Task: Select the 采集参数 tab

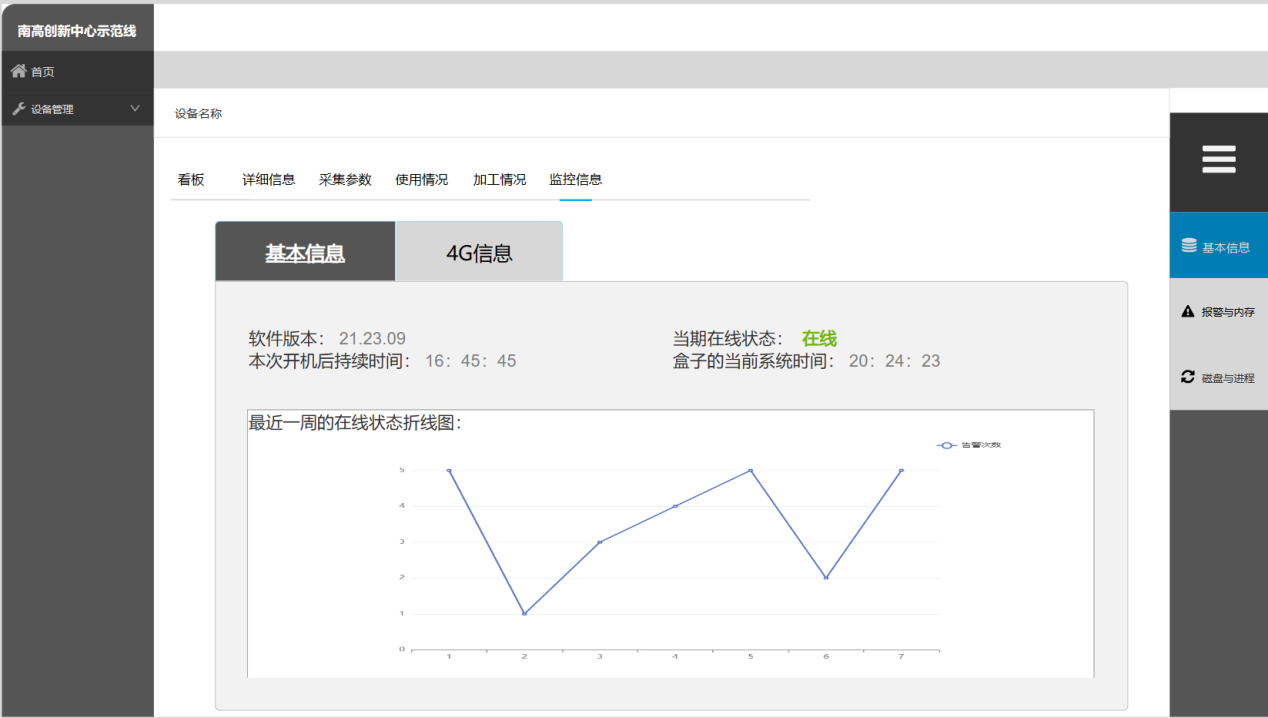Action: (345, 180)
